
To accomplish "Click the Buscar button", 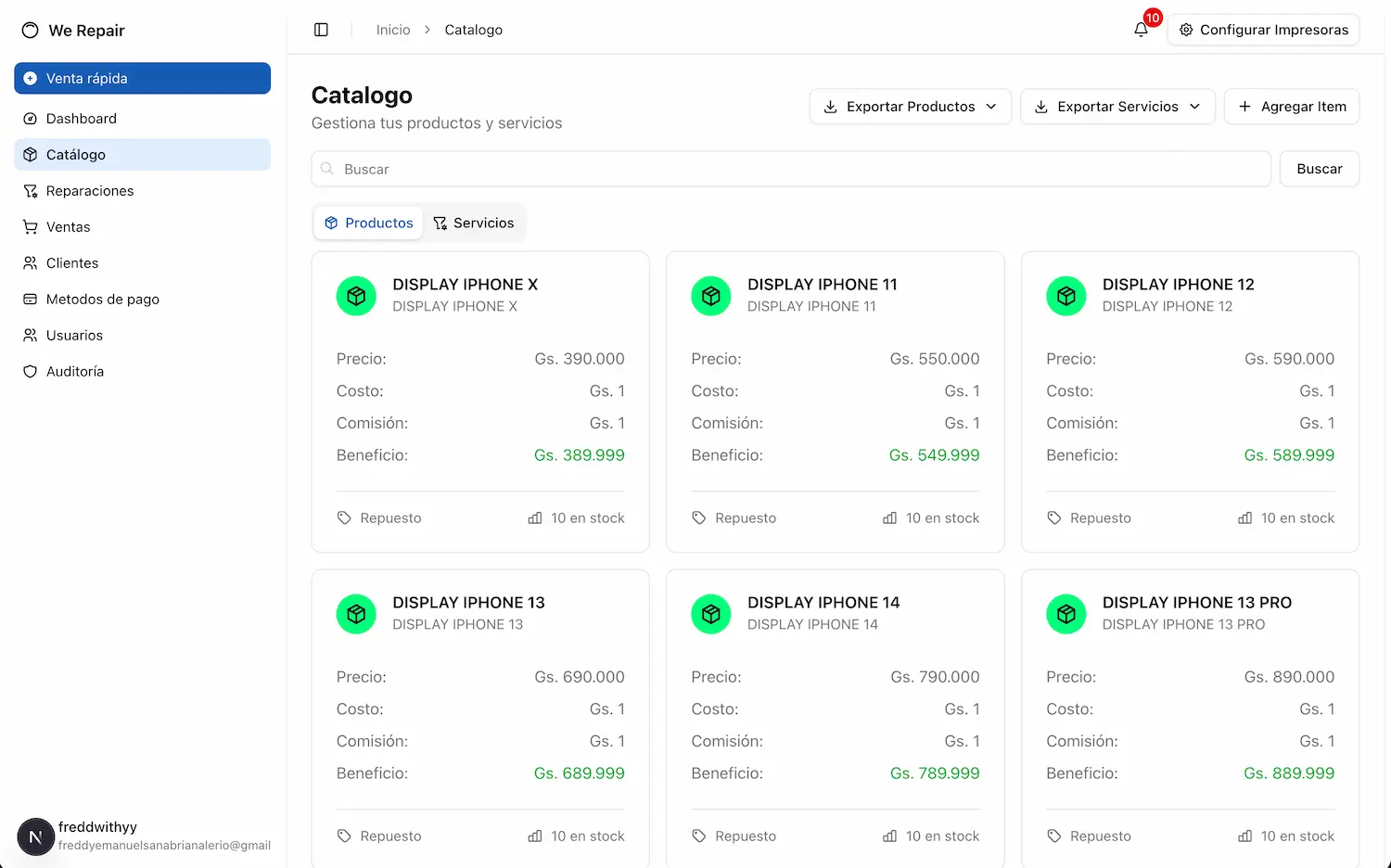I will point(1319,169).
